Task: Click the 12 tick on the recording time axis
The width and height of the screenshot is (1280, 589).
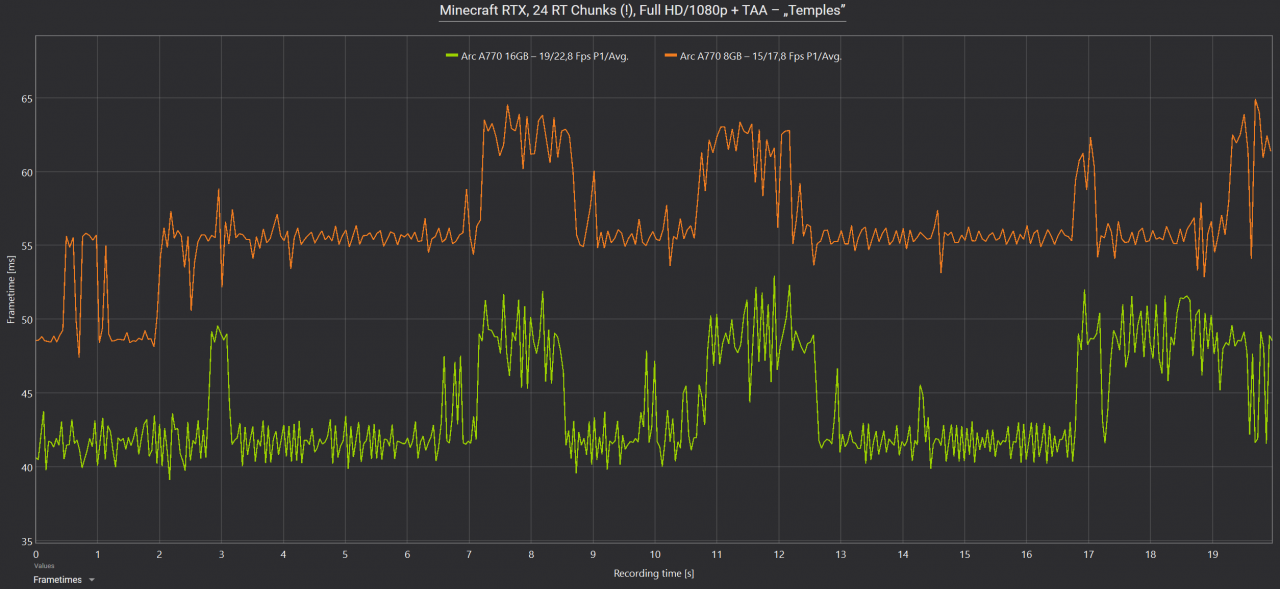Action: [779, 553]
